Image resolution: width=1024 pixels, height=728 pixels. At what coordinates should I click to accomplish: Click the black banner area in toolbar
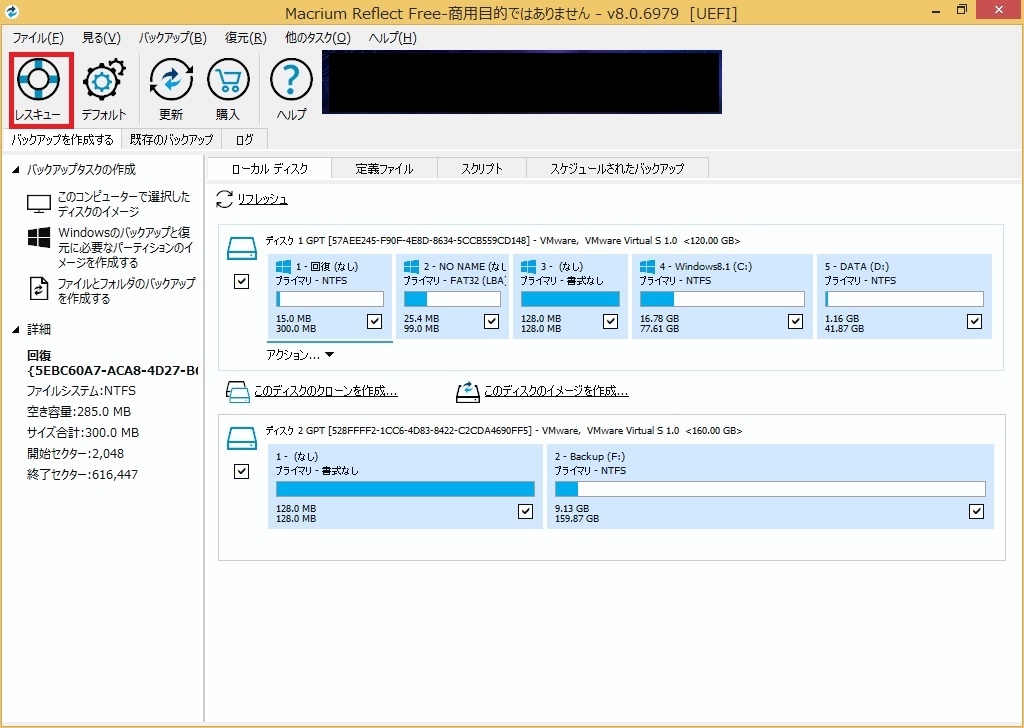click(522, 82)
